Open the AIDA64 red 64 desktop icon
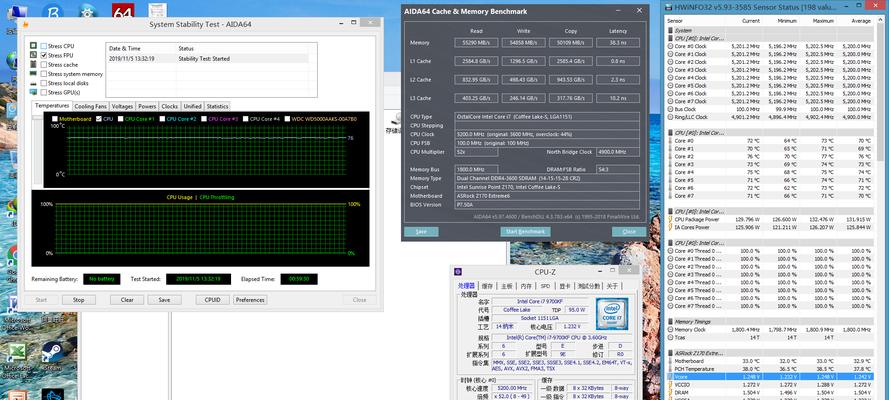The image size is (889, 400). tap(122, 10)
